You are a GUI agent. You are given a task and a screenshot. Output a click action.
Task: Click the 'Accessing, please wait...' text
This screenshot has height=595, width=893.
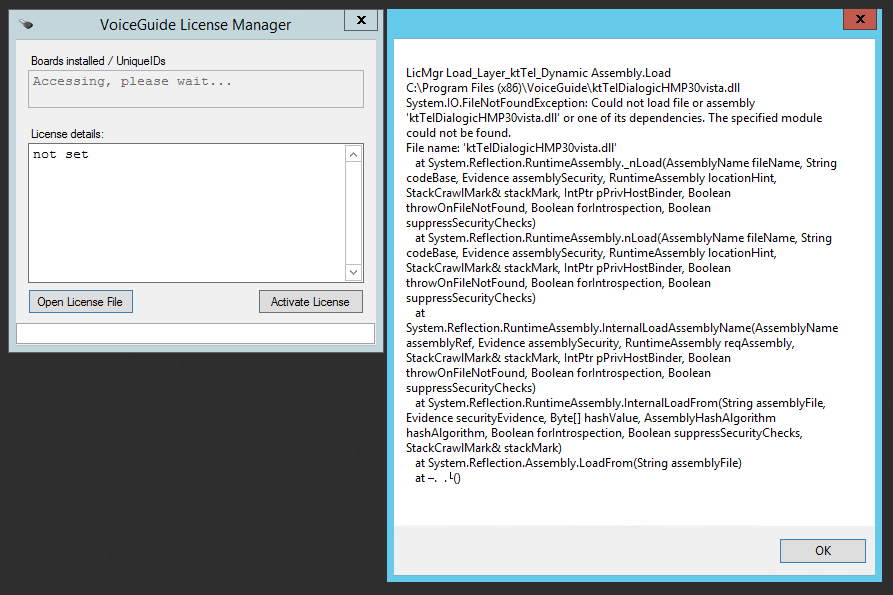tap(132, 81)
